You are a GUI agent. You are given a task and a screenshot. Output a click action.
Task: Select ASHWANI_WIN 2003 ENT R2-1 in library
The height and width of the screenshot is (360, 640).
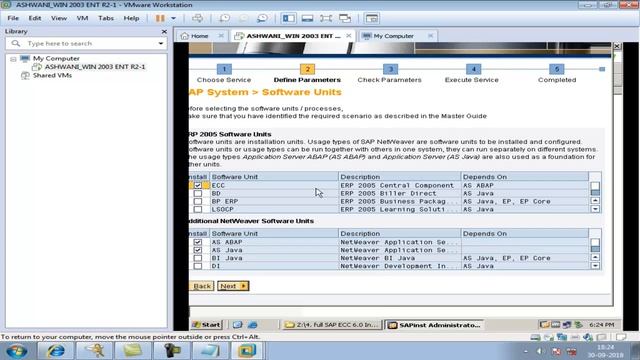point(95,67)
